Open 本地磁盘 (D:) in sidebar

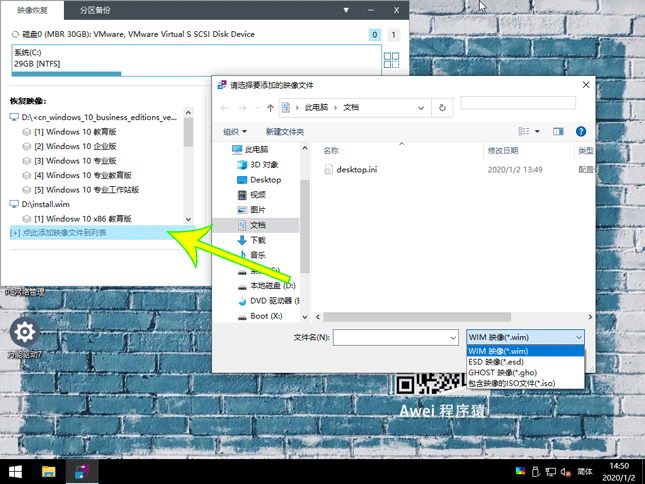point(267,285)
